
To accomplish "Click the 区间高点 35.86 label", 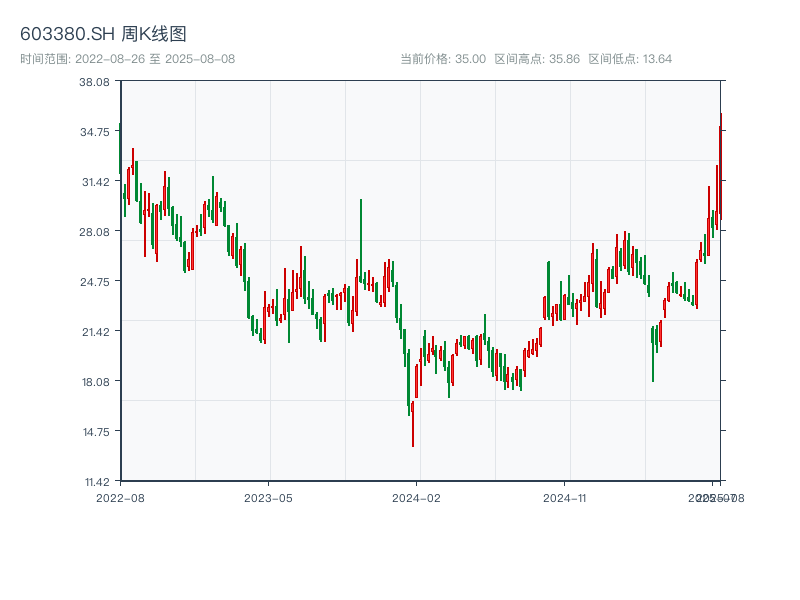I will click(x=537, y=59).
